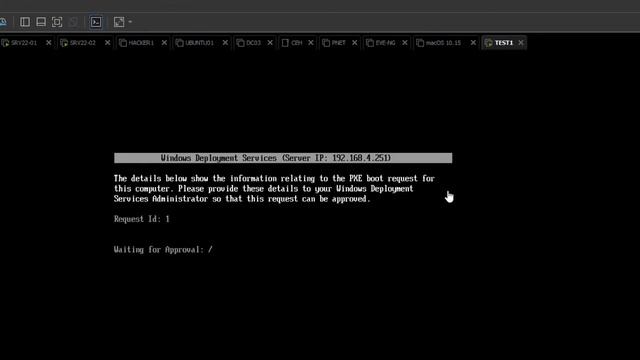Click the thumbnail bar view icon
Screen dimensions: 640x360
pyautogui.click(x=41, y=22)
